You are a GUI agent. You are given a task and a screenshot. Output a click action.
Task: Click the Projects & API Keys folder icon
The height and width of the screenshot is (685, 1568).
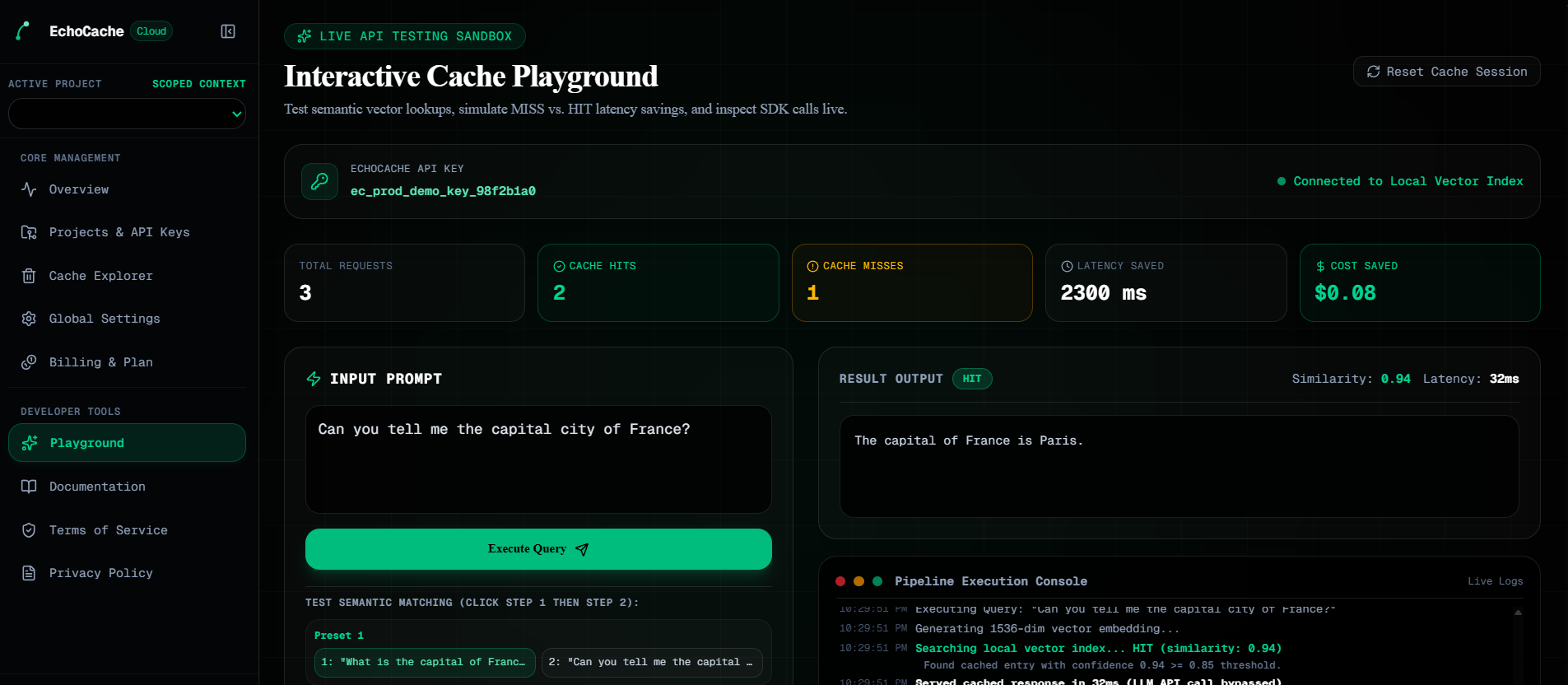(x=29, y=232)
